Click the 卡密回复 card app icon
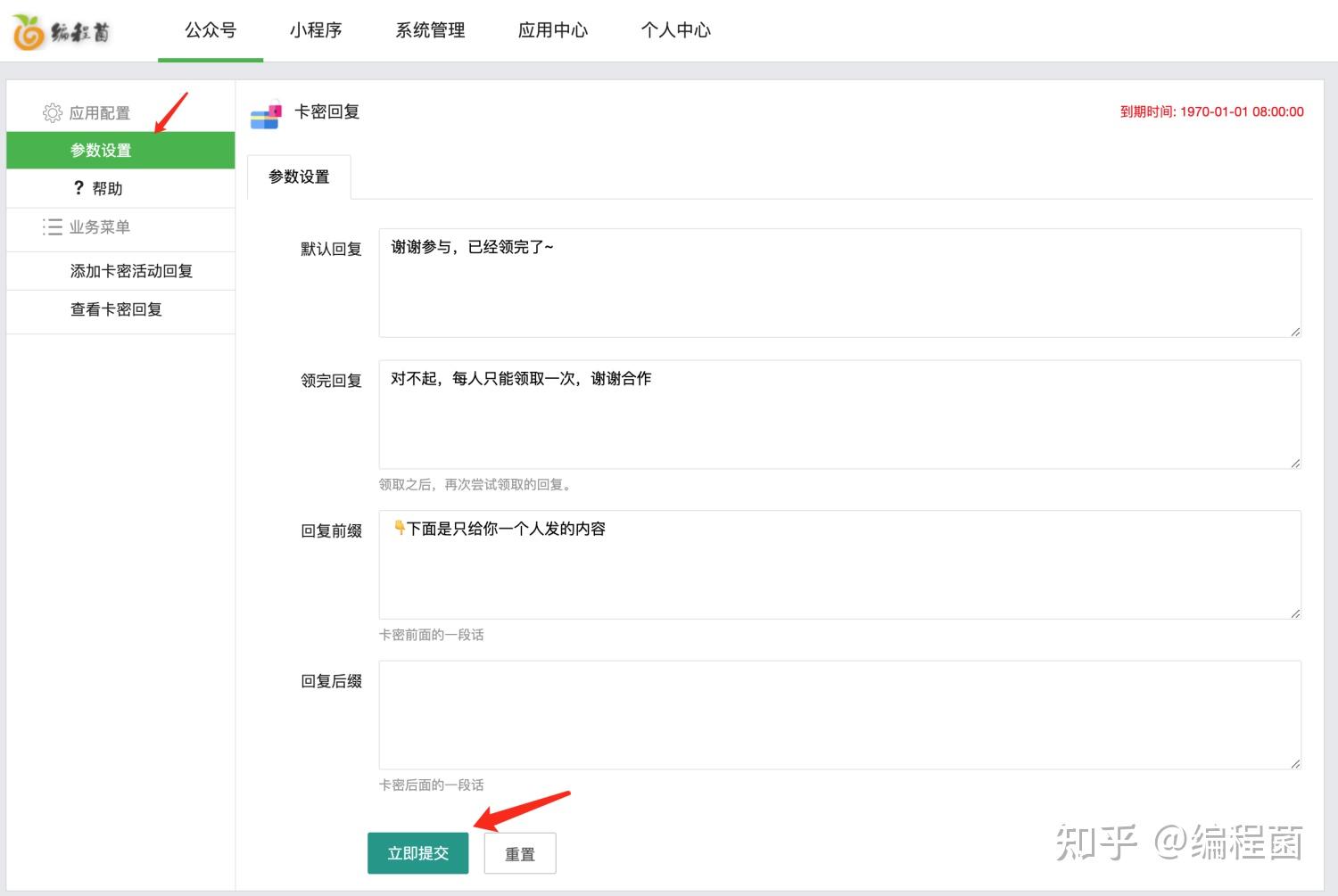This screenshot has width=1338, height=896. [266, 114]
